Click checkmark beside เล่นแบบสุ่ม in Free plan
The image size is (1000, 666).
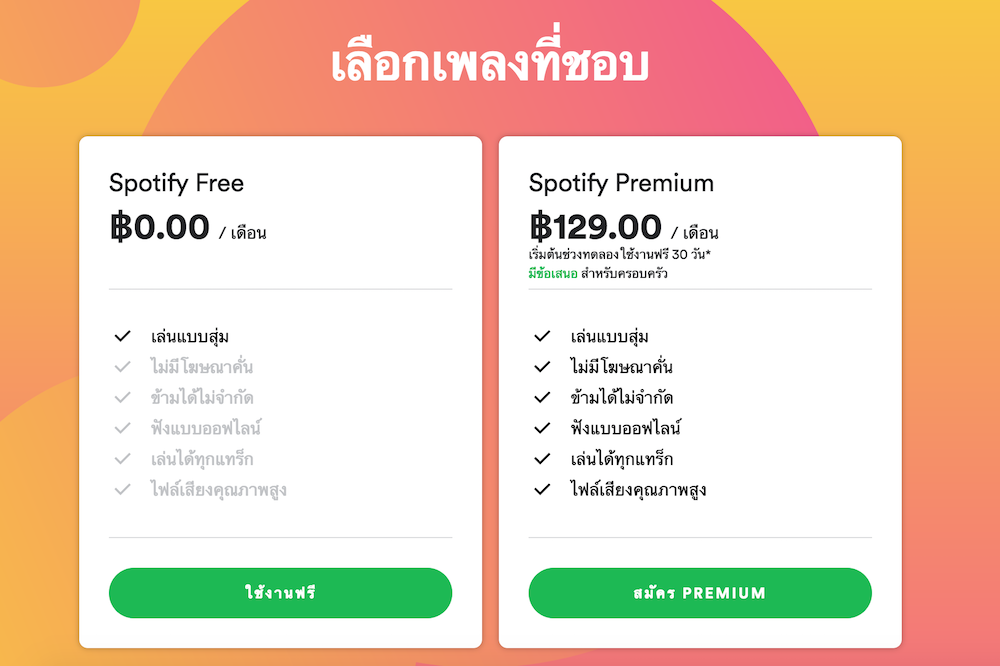pyautogui.click(x=123, y=336)
